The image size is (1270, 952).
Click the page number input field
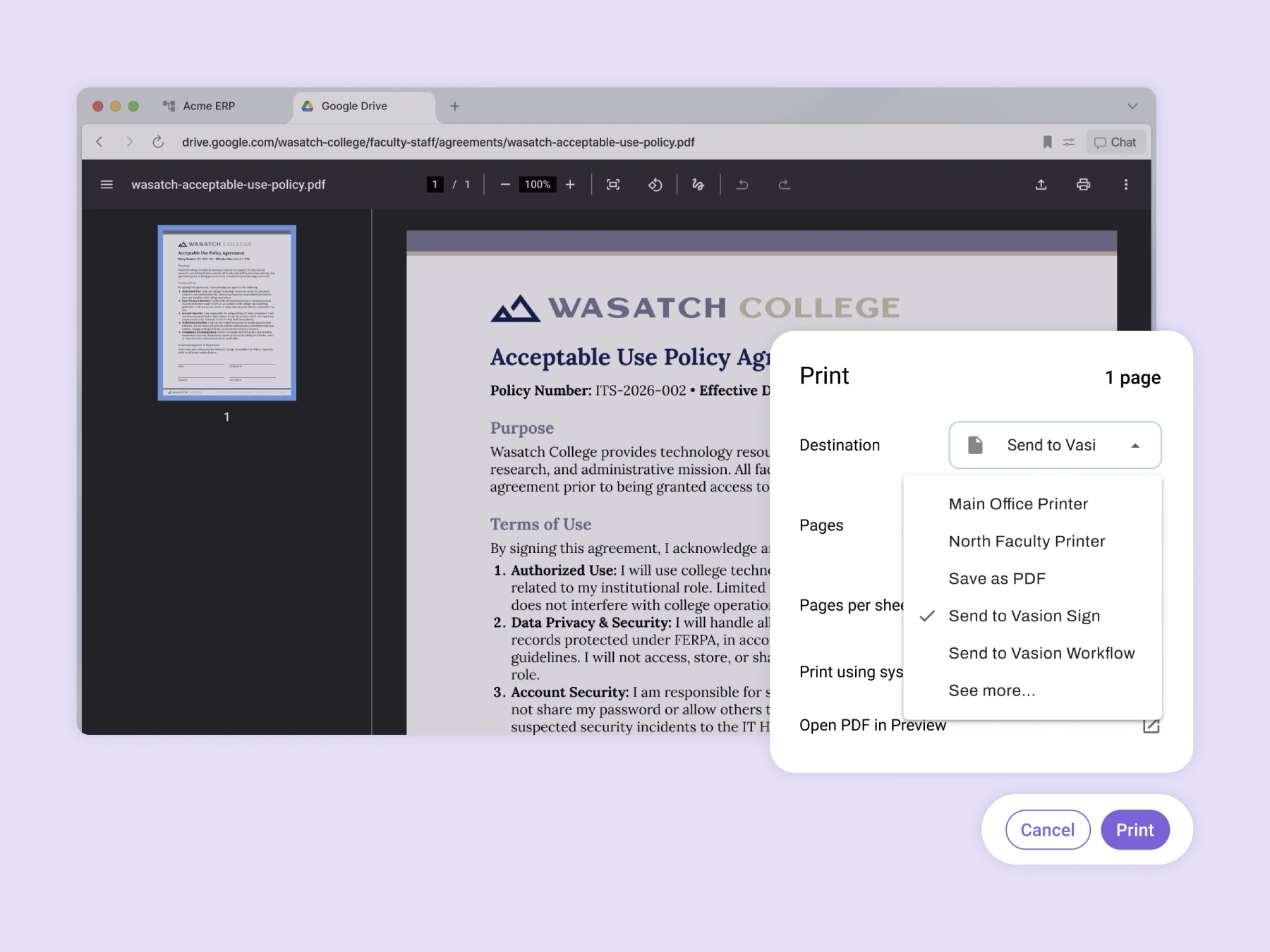point(435,185)
